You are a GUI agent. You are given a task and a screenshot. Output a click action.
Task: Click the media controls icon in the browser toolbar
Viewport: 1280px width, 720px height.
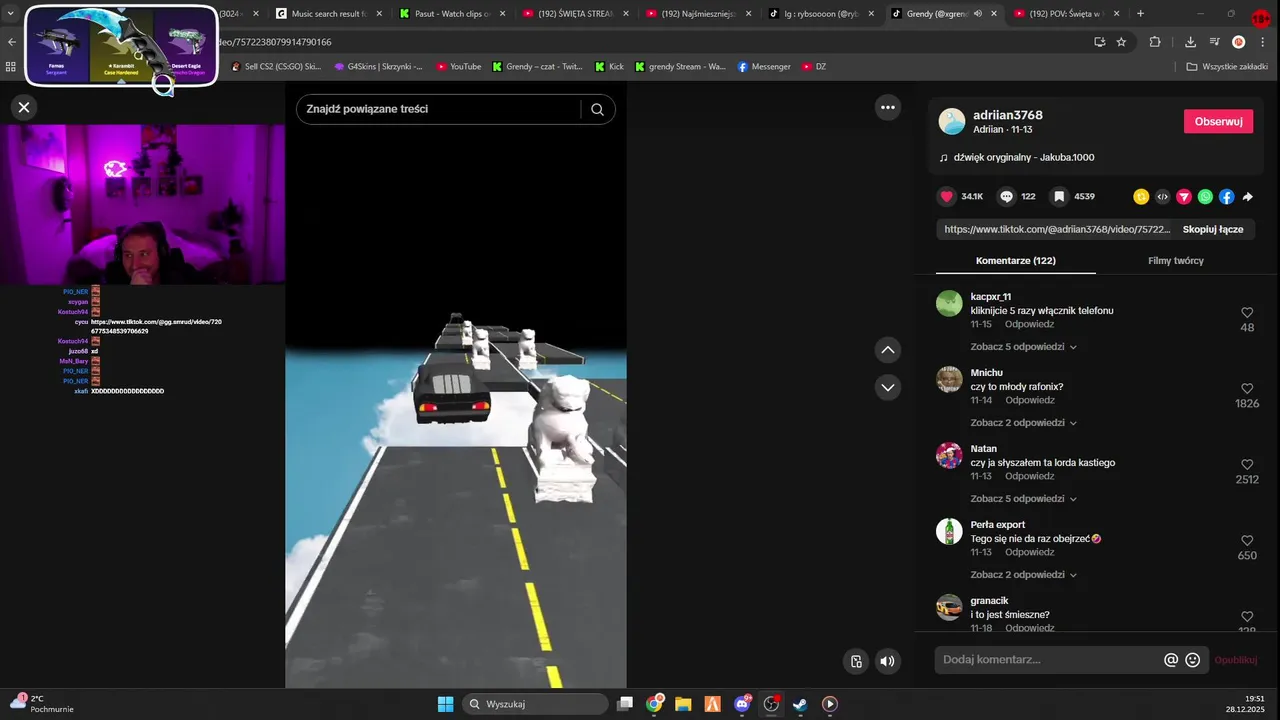(x=1214, y=42)
